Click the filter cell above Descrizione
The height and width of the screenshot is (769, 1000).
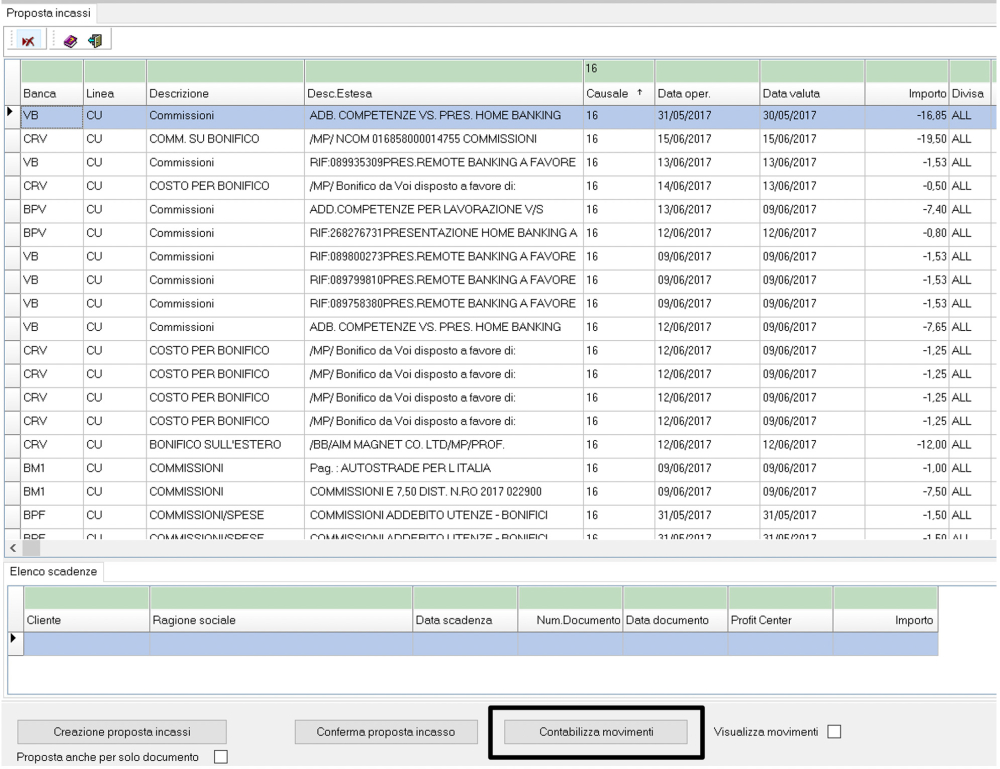click(224, 72)
